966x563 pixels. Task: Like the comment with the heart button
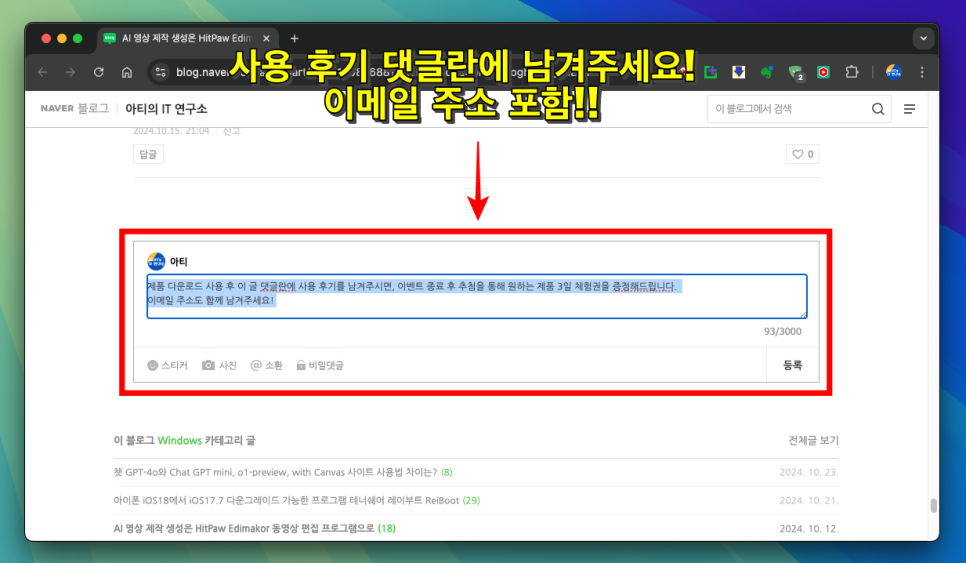click(802, 154)
